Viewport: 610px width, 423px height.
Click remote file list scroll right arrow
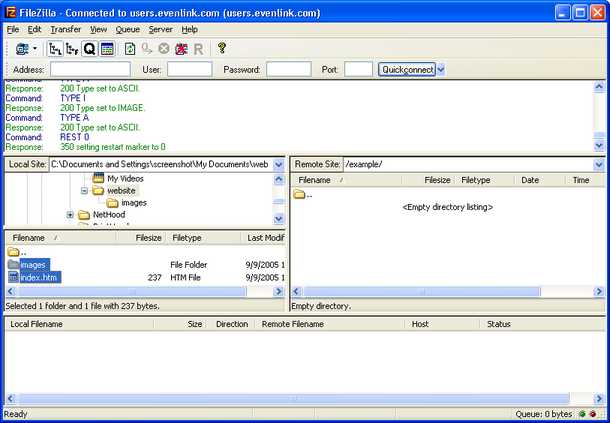click(599, 291)
